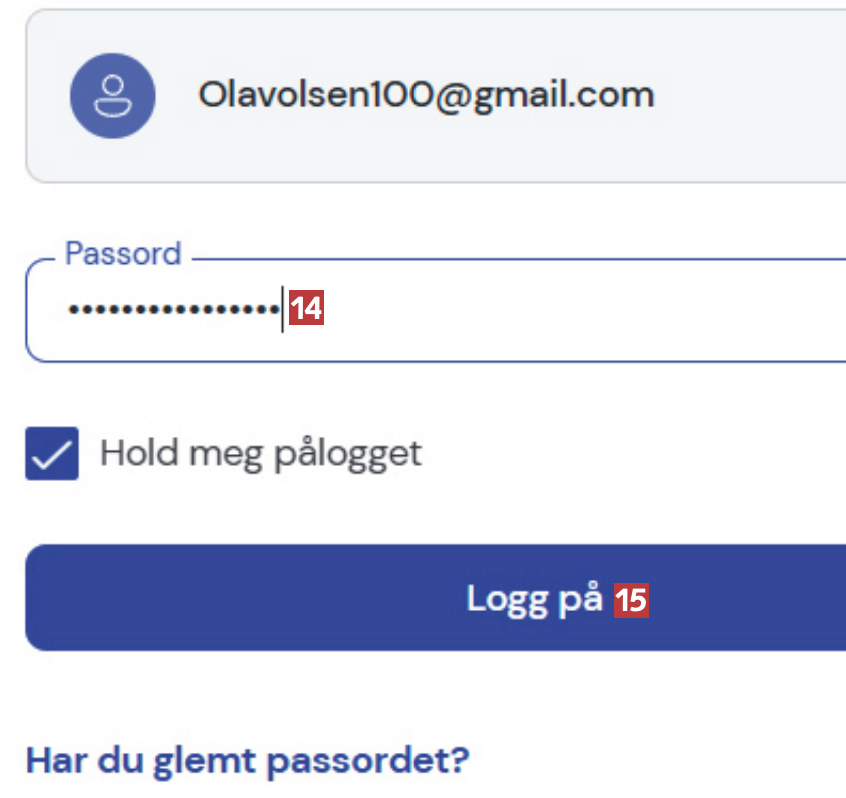Click the red 15 marker badge
The width and height of the screenshot is (846, 798).
tap(631, 600)
